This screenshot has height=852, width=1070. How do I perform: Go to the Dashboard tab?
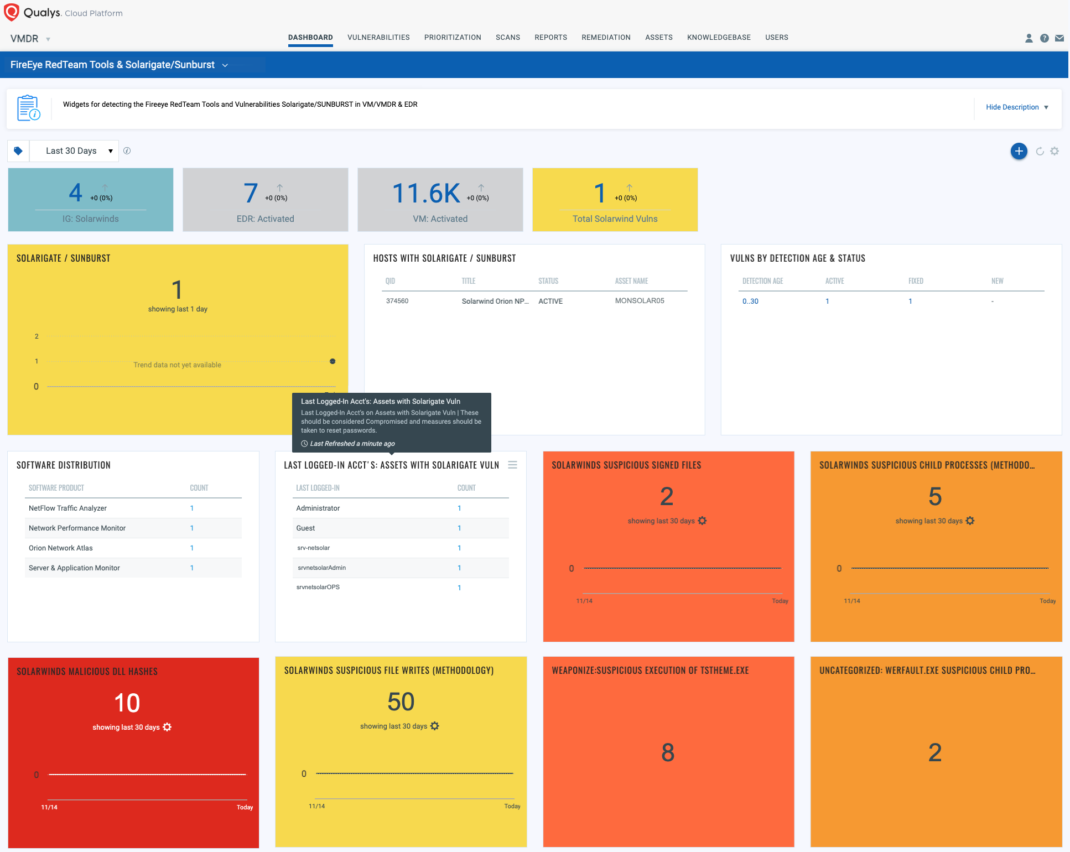tap(310, 38)
